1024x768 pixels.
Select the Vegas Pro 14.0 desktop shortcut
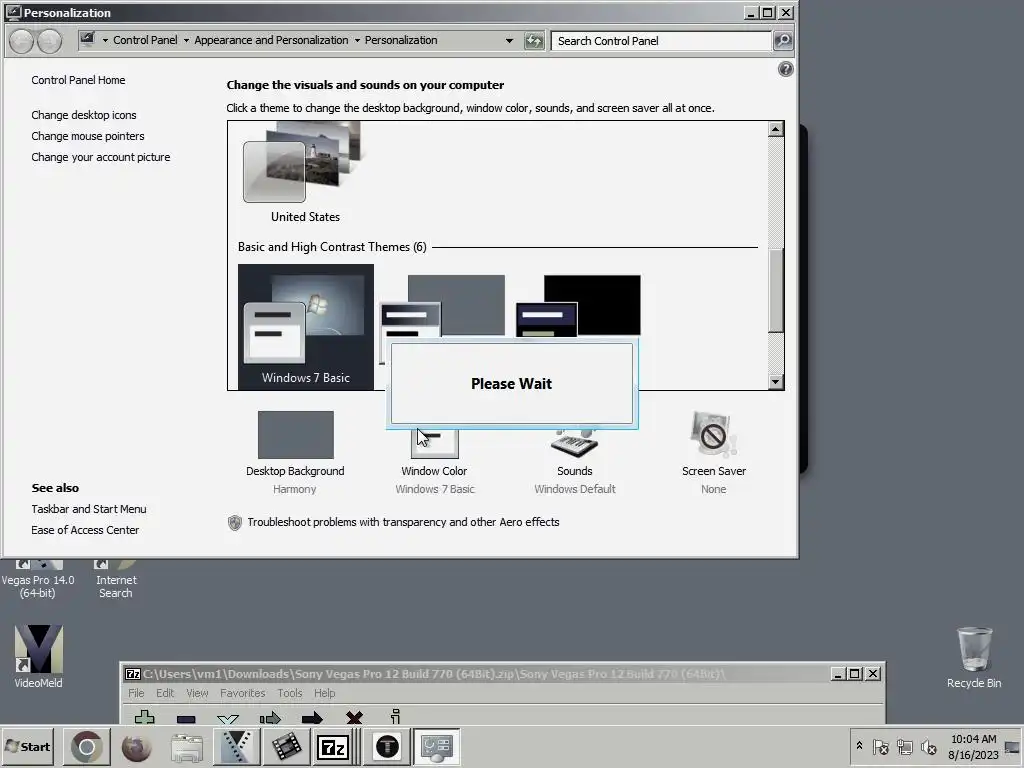(38, 580)
